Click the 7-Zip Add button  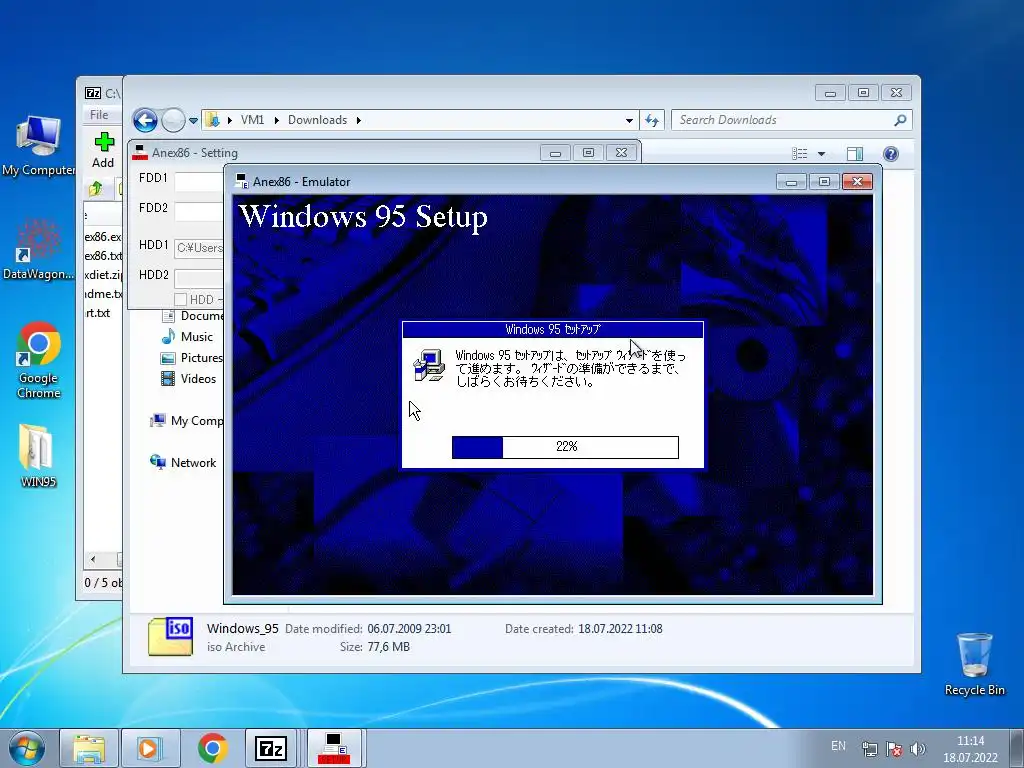pos(103,150)
